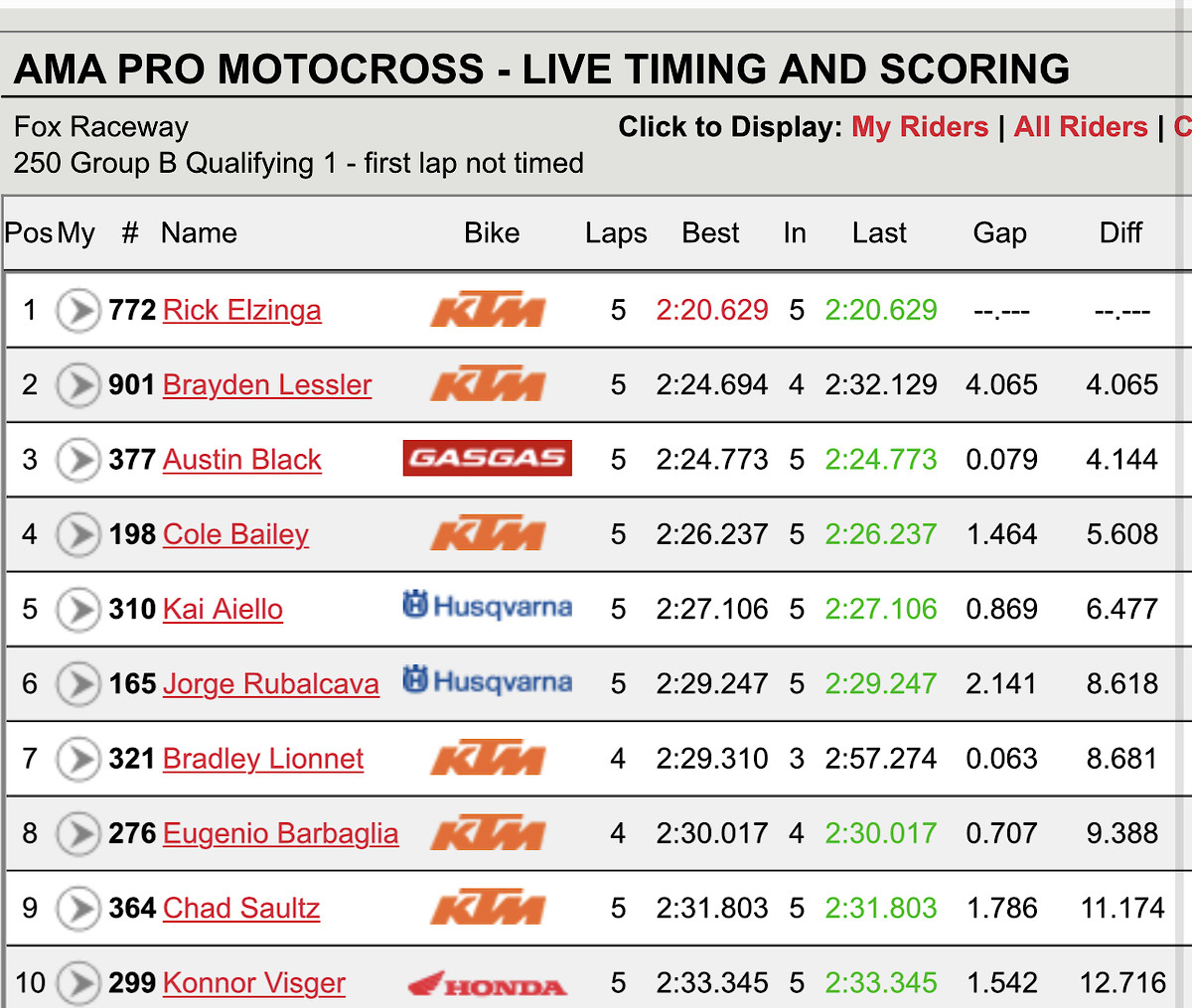1192x1008 pixels.
Task: Click the arrow icon beside Chad Saultz
Action: (77, 908)
